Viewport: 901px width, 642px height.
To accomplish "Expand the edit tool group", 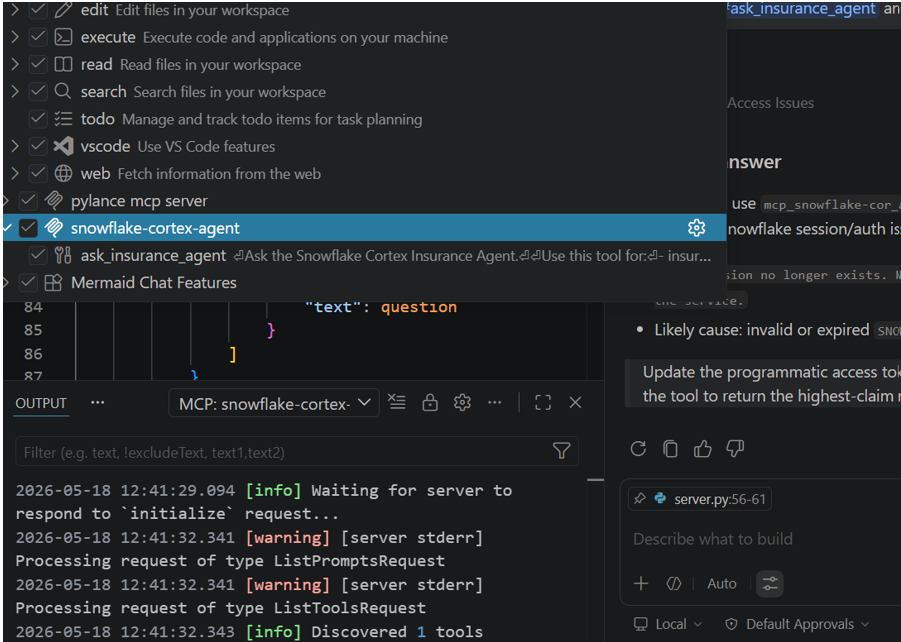I will [x=15, y=10].
